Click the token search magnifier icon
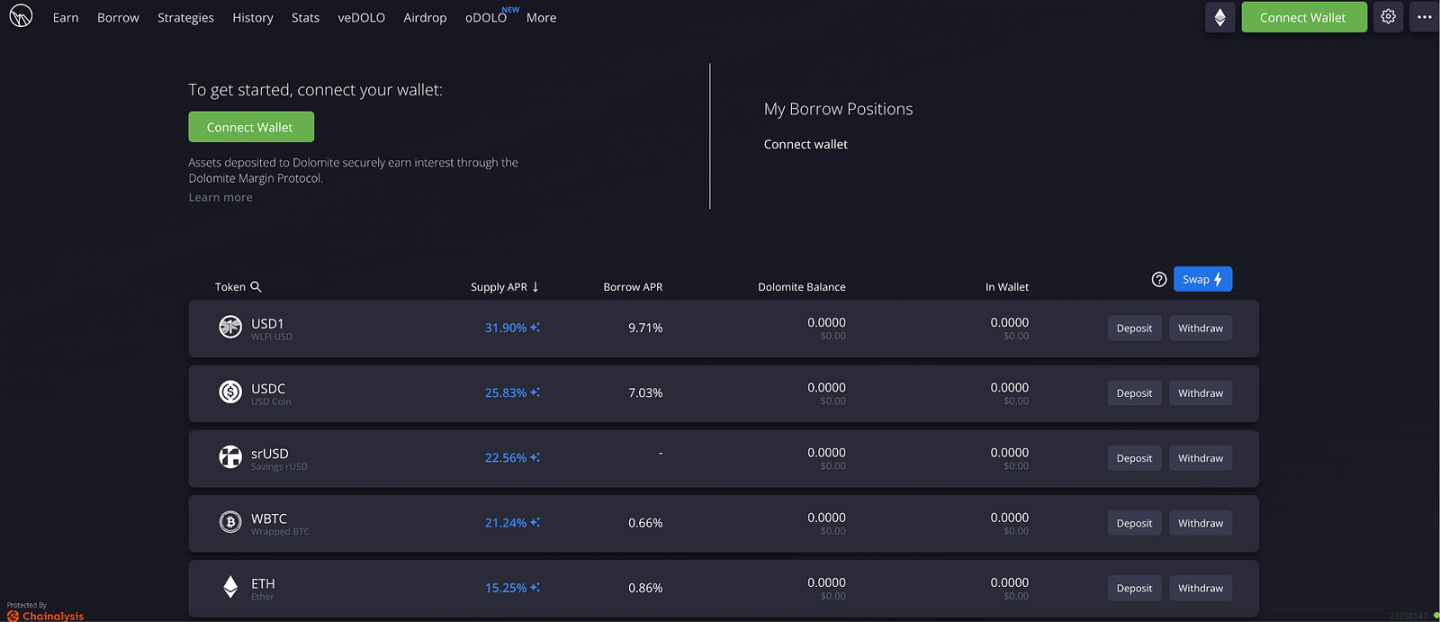This screenshot has width=1440, height=622. pos(256,287)
